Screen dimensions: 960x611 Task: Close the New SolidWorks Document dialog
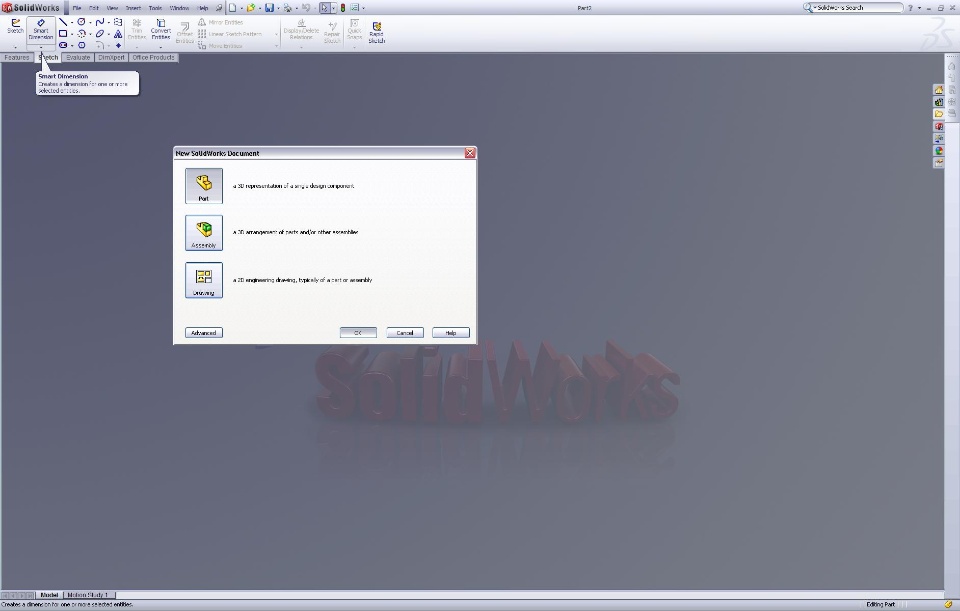(470, 153)
